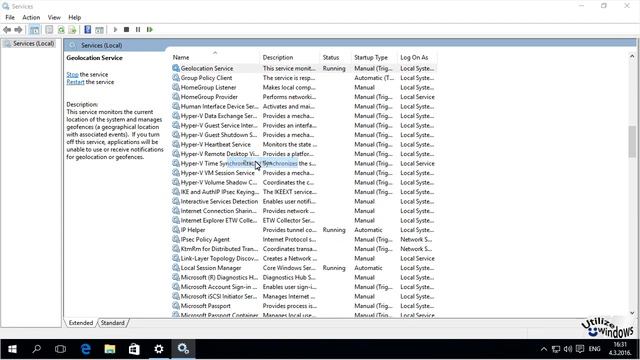The height and width of the screenshot is (360, 640).
Task: Select Microsoft Account Sign-in Assistant row
Action: (304, 287)
